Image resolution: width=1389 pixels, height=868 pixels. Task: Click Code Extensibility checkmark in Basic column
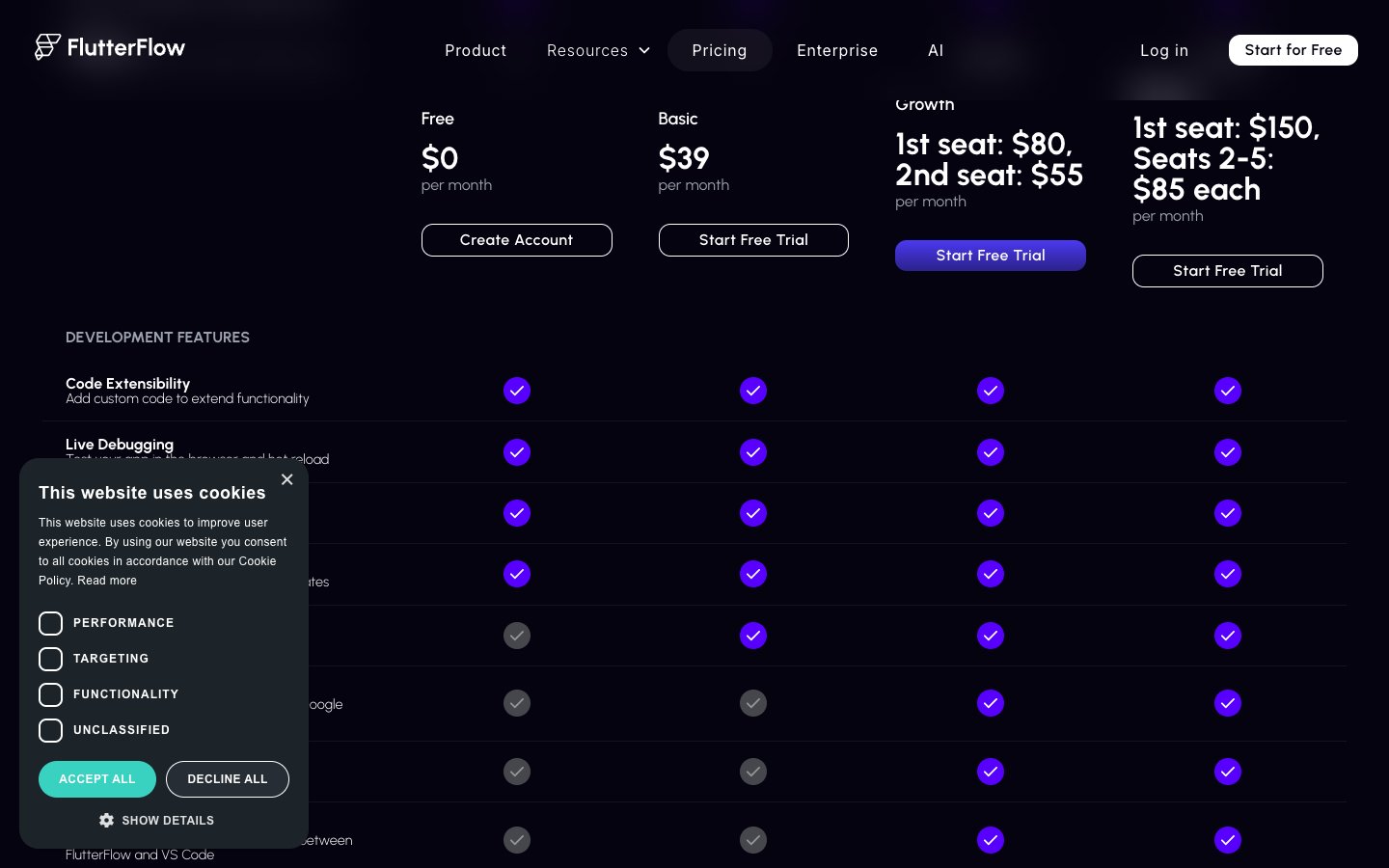[x=753, y=391]
